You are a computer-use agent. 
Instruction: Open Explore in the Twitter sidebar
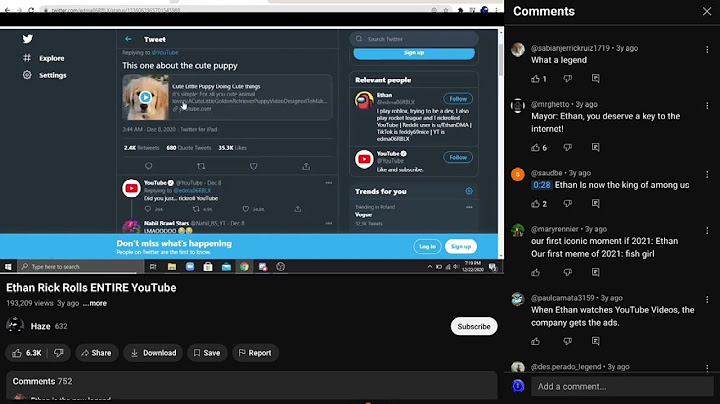click(44, 58)
